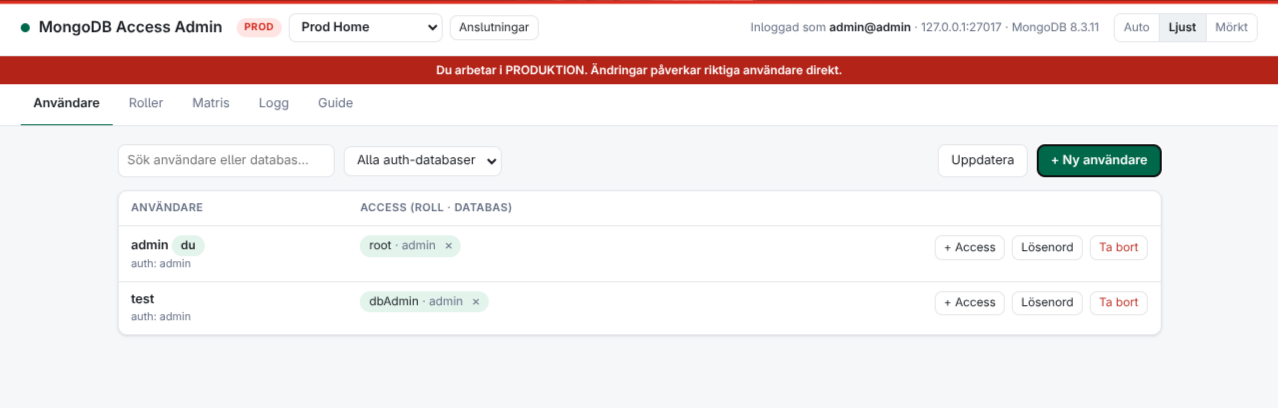Click the admin username in the table

pos(150,244)
